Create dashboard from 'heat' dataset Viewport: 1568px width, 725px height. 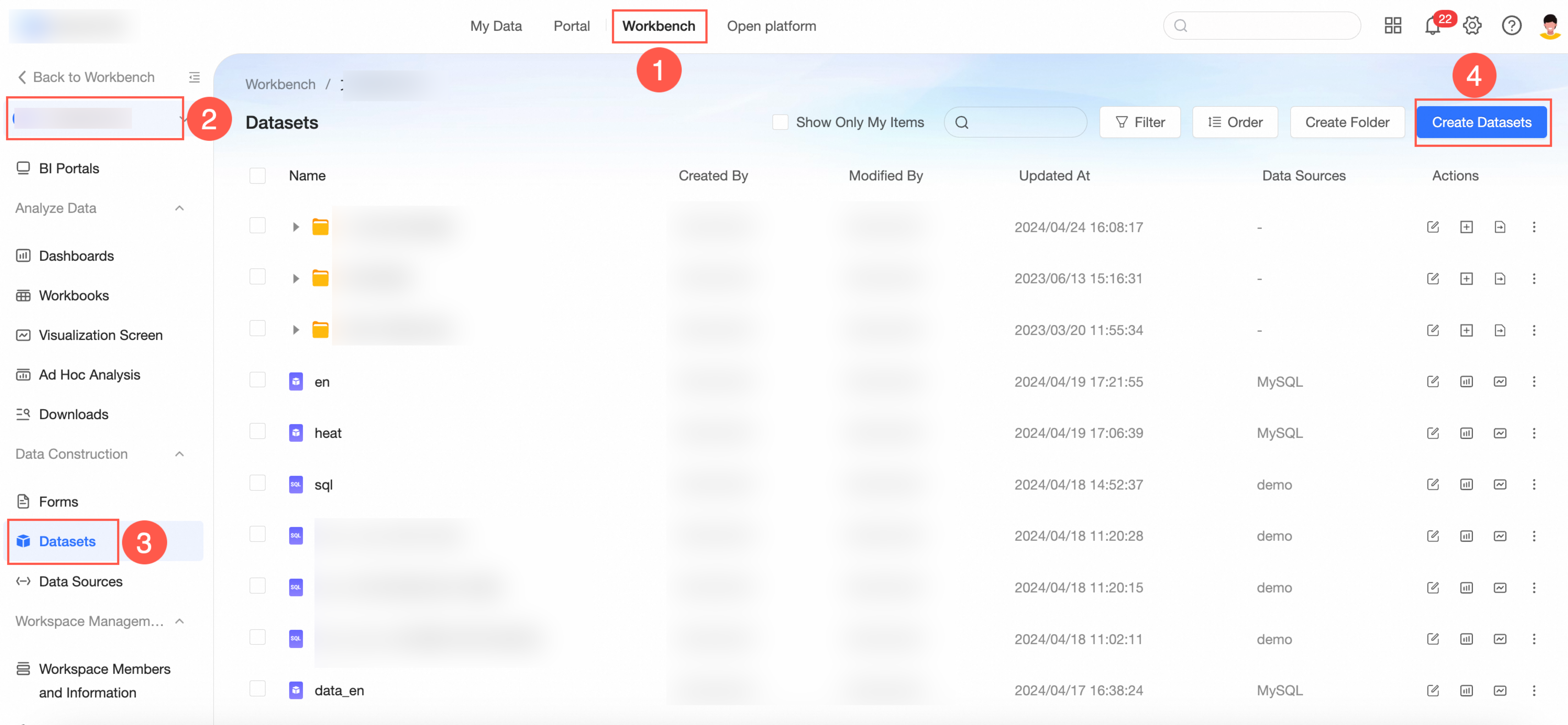tap(1466, 433)
